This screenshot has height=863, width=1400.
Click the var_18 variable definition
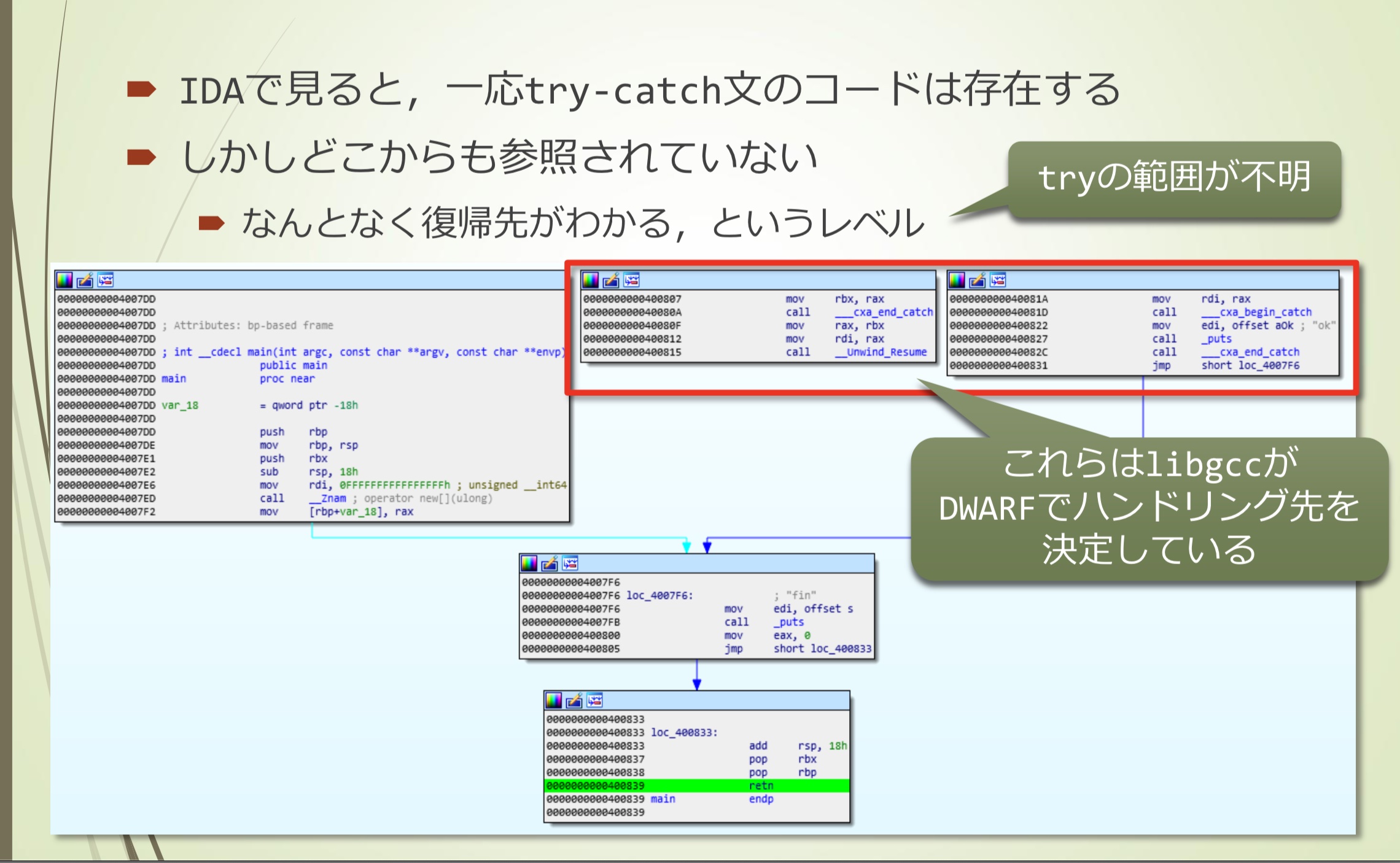click(180, 405)
